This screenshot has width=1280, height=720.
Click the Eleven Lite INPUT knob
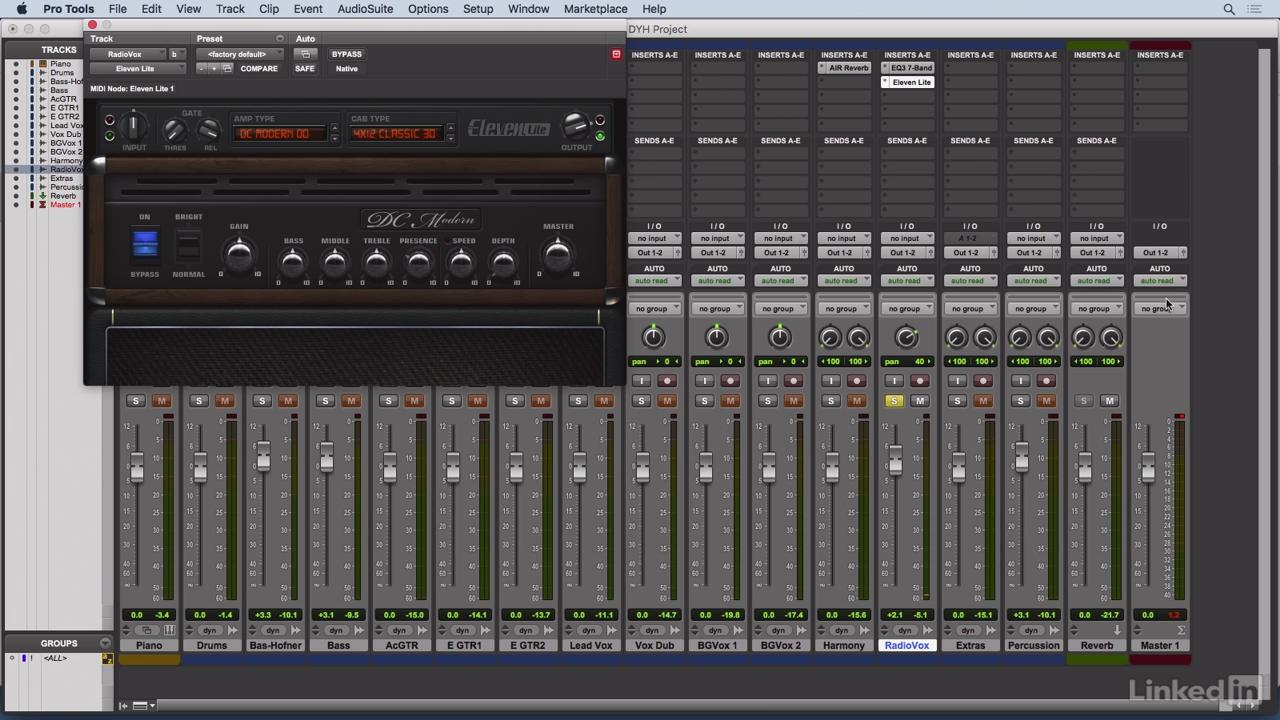(x=133, y=127)
